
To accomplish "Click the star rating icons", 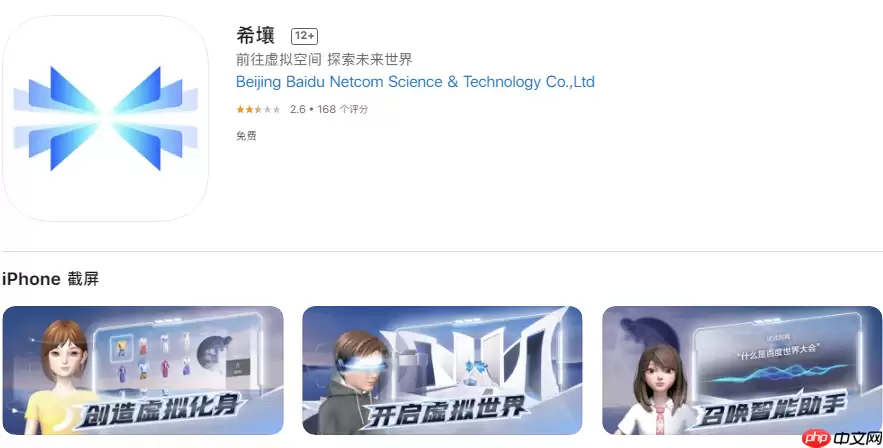I will coord(258,109).
